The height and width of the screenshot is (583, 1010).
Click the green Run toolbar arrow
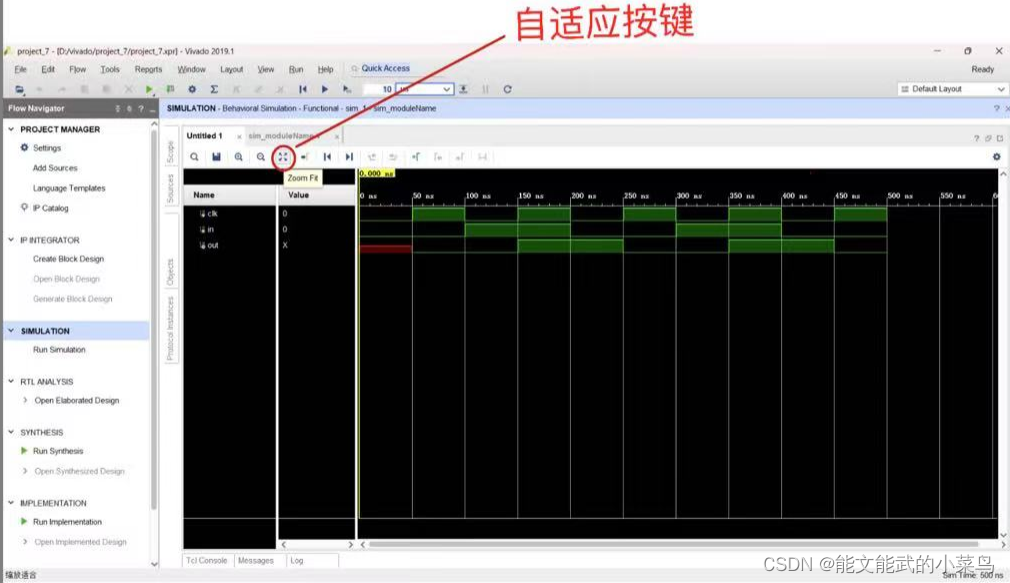[149, 89]
